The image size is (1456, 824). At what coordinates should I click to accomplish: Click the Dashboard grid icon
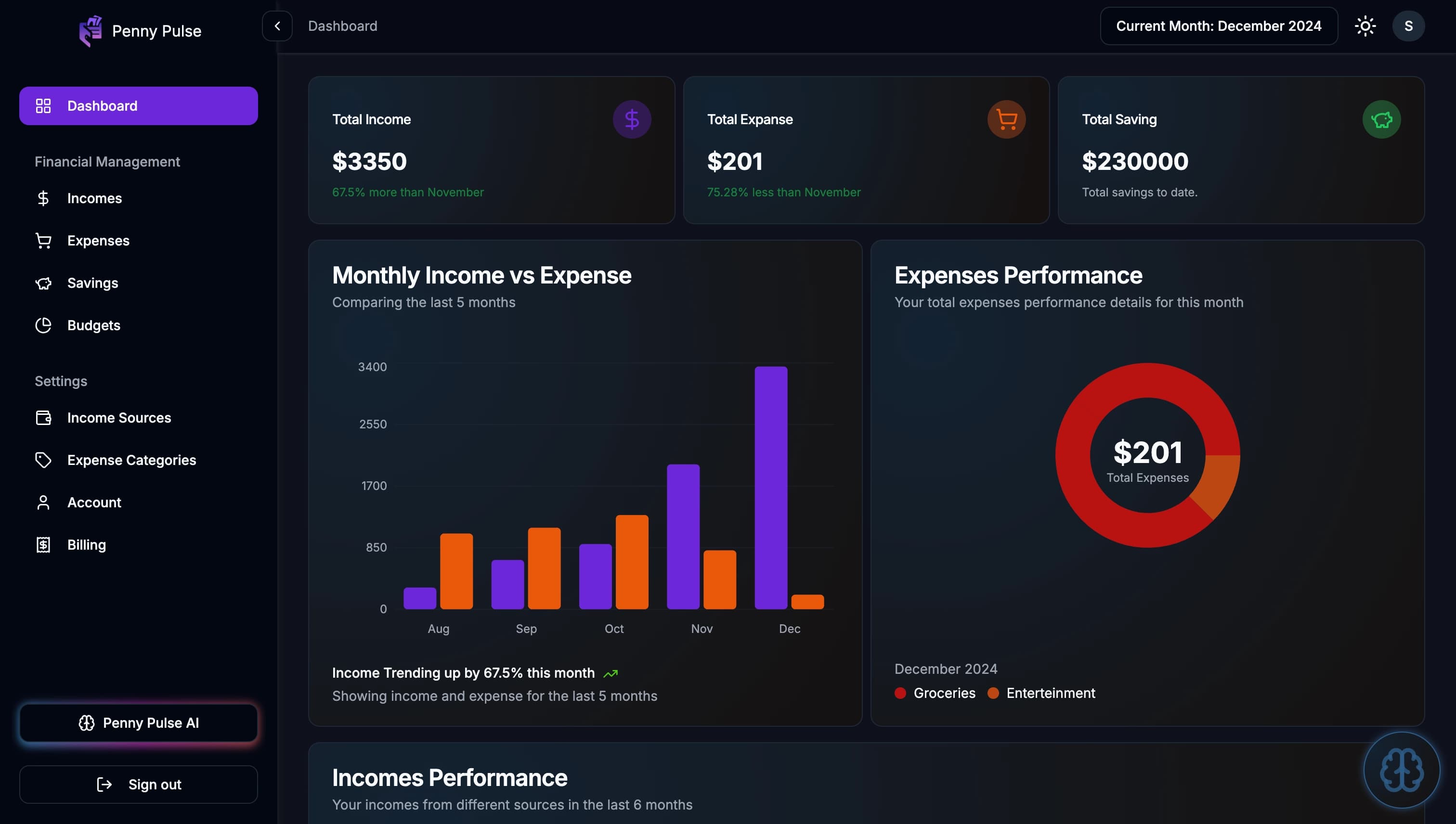pyautogui.click(x=43, y=106)
